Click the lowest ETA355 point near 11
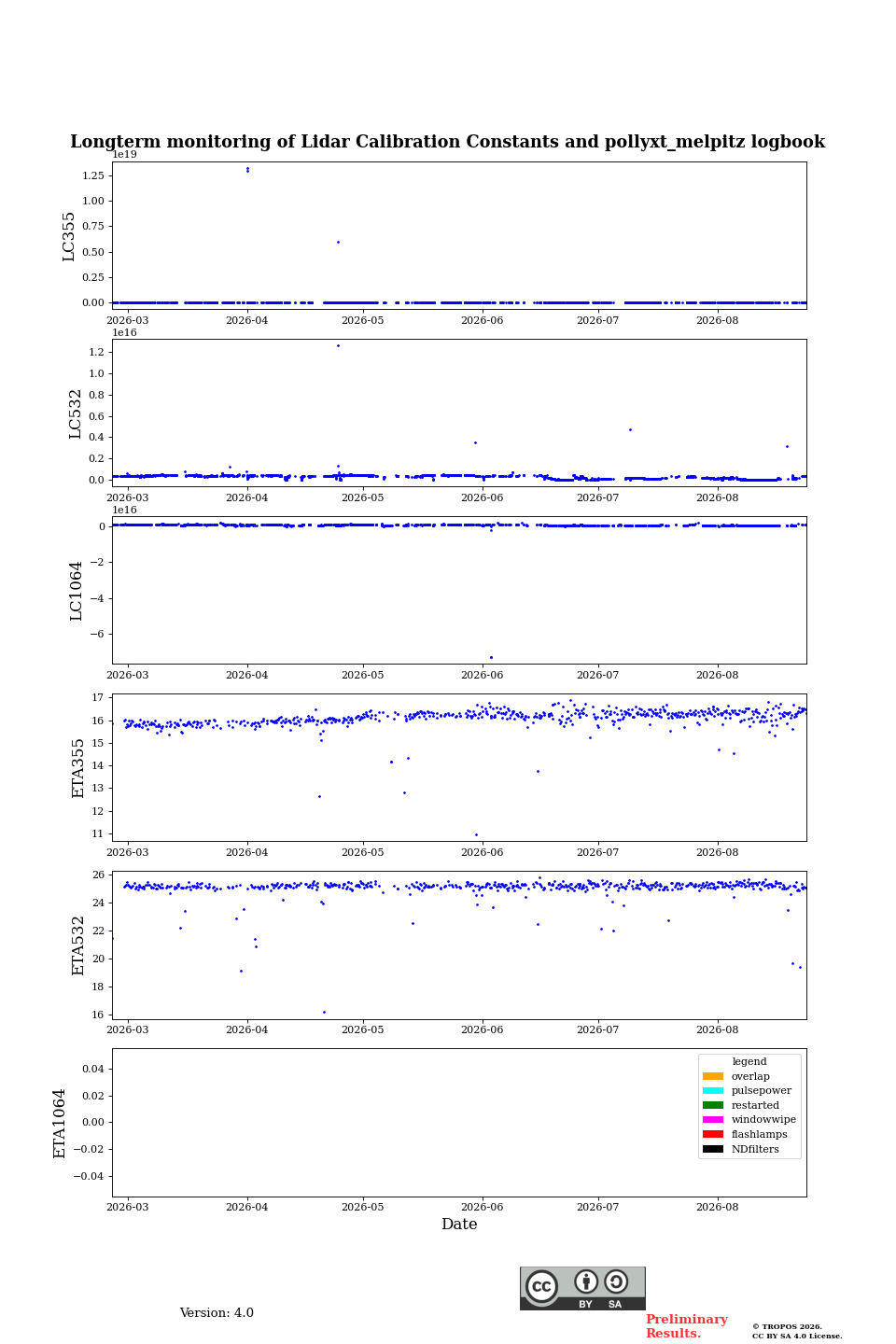 point(476,834)
